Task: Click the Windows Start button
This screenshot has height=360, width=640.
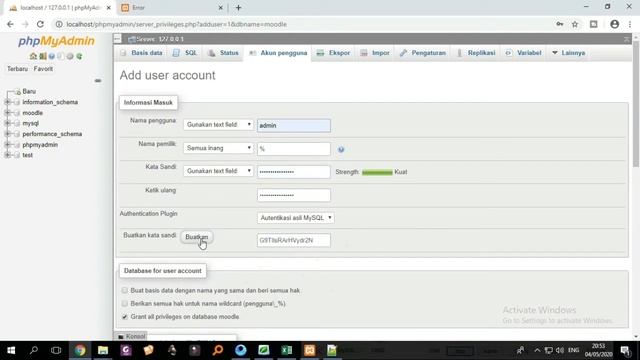Action: 11,350
